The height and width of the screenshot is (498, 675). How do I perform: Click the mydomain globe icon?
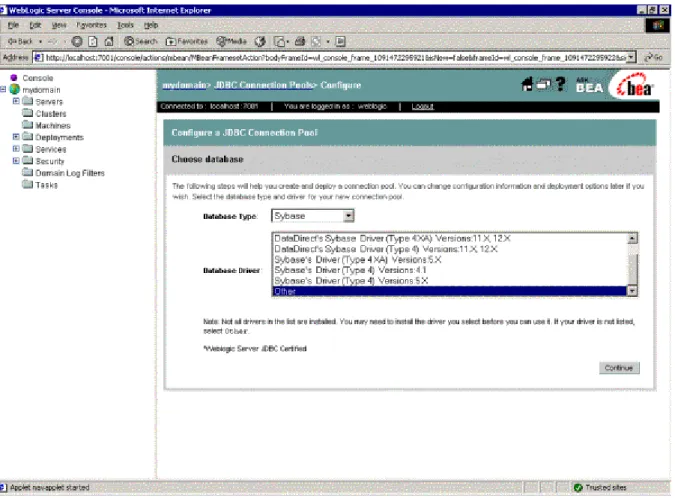pyautogui.click(x=15, y=89)
